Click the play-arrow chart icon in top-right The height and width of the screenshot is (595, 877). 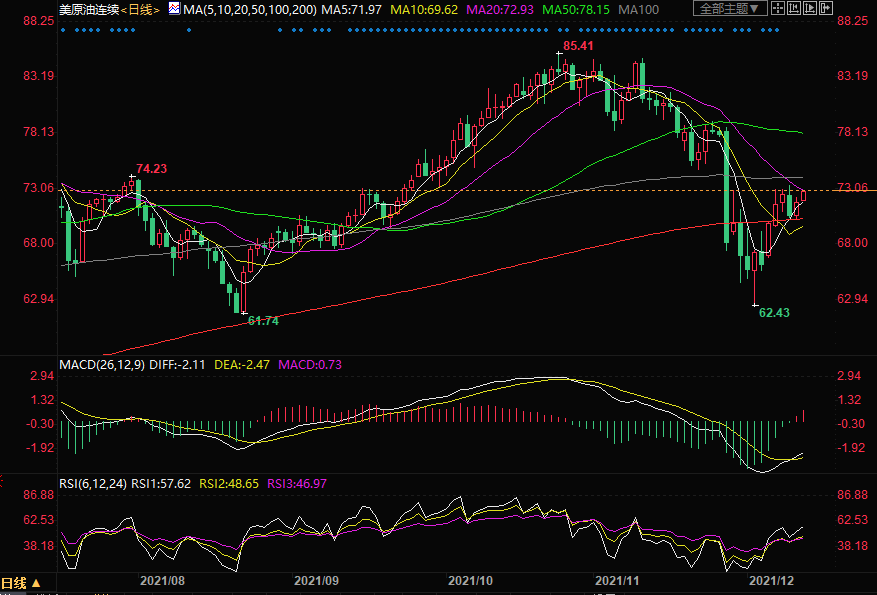811,9
